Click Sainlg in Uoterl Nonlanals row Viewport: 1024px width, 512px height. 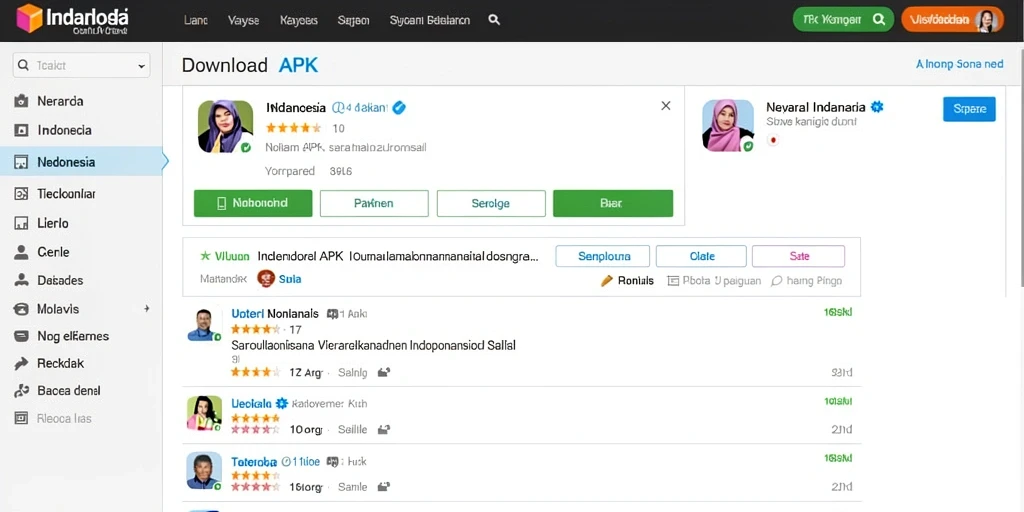(x=353, y=373)
